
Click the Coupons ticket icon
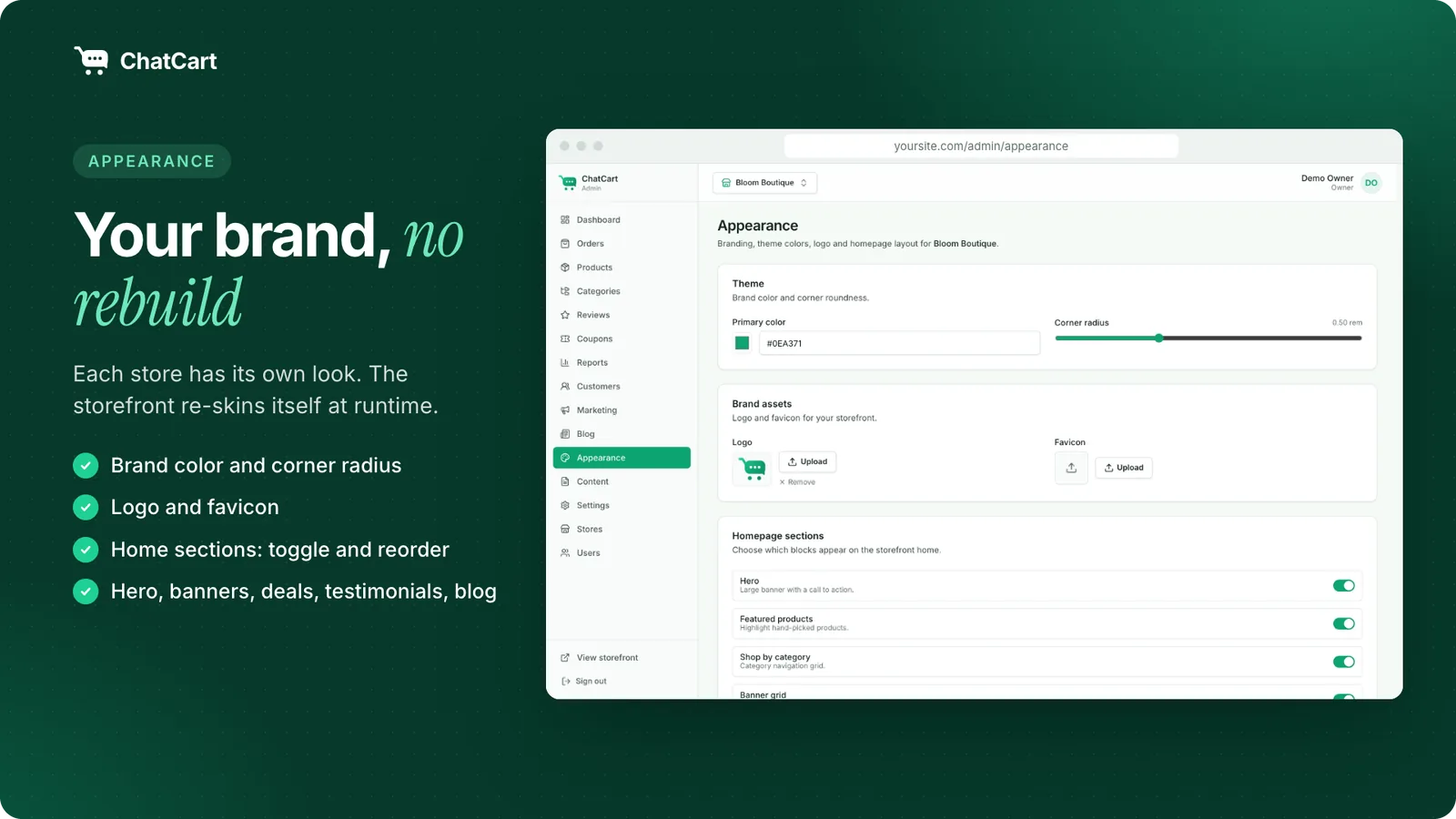tap(565, 339)
